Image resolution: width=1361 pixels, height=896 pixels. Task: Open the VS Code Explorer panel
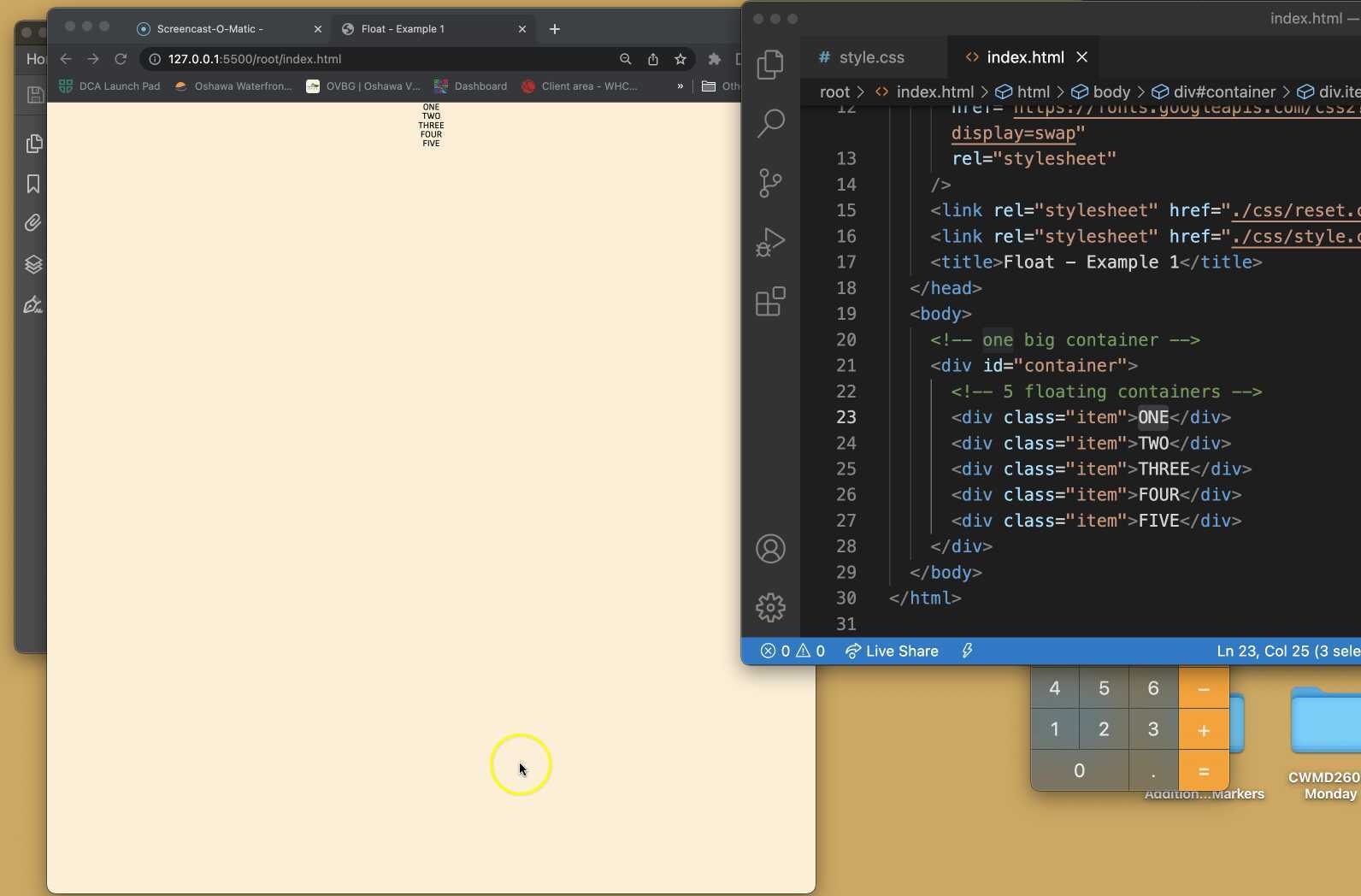tap(770, 65)
